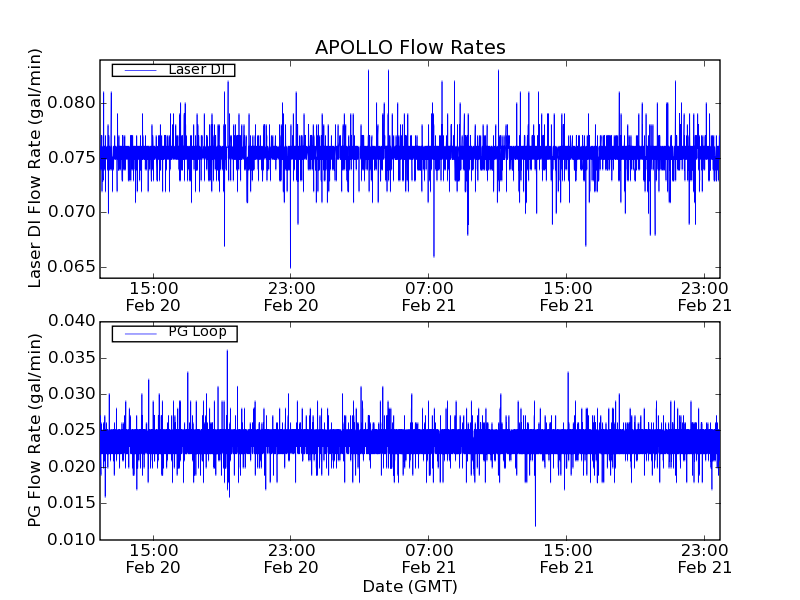Viewport: 800px width, 600px height.
Task: Click bottom plot's 07:00 Feb 21 tick label
Action: [x=429, y=559]
